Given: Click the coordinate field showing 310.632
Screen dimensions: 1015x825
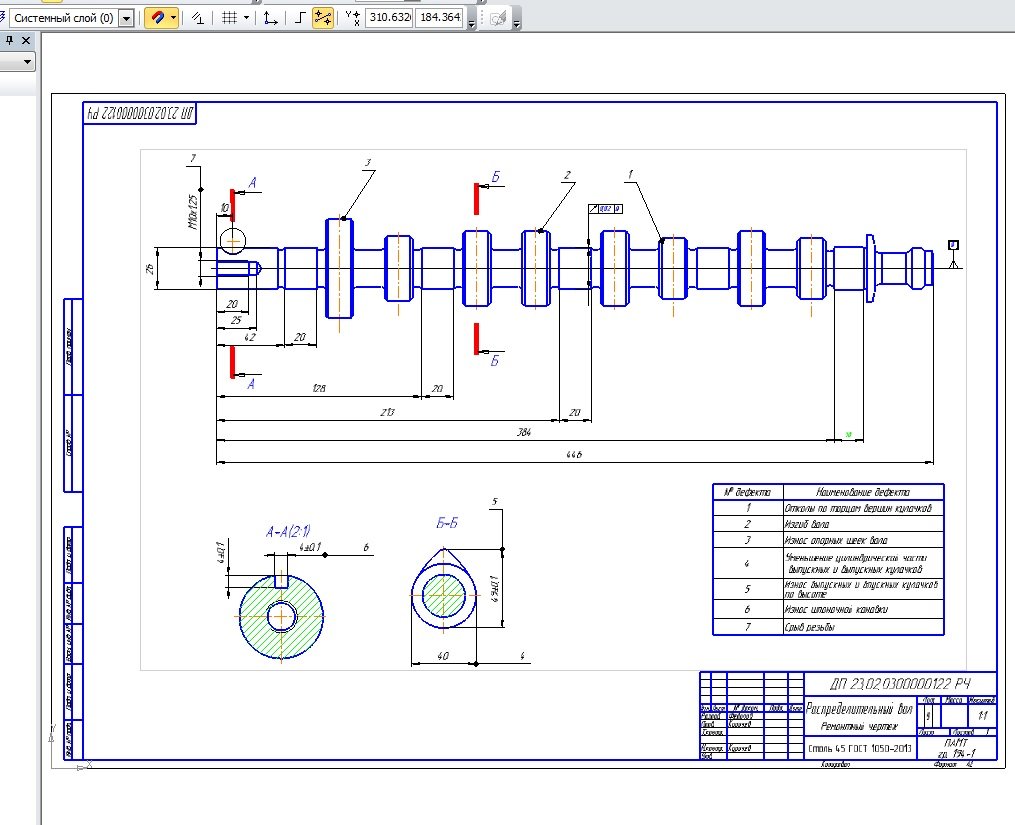Looking at the screenshot, I should click(388, 18).
